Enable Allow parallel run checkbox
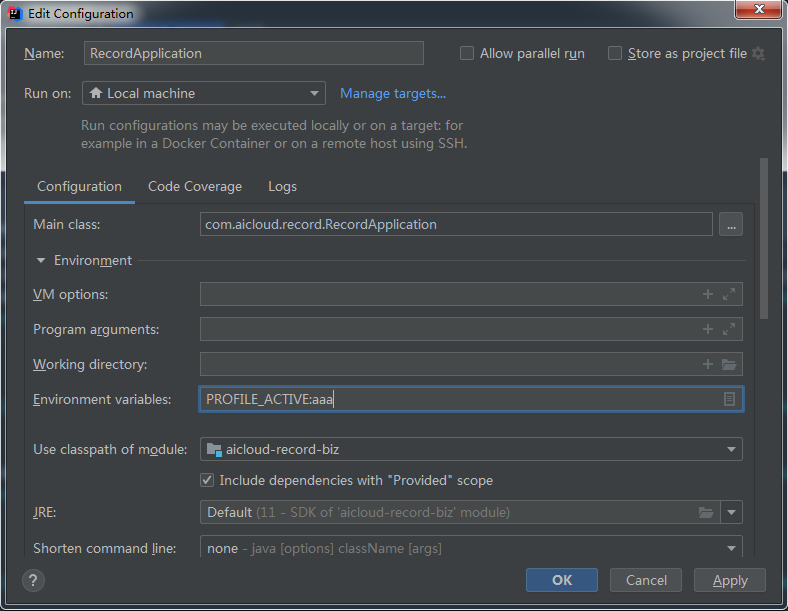Screen dimensions: 788x611 click(467, 54)
